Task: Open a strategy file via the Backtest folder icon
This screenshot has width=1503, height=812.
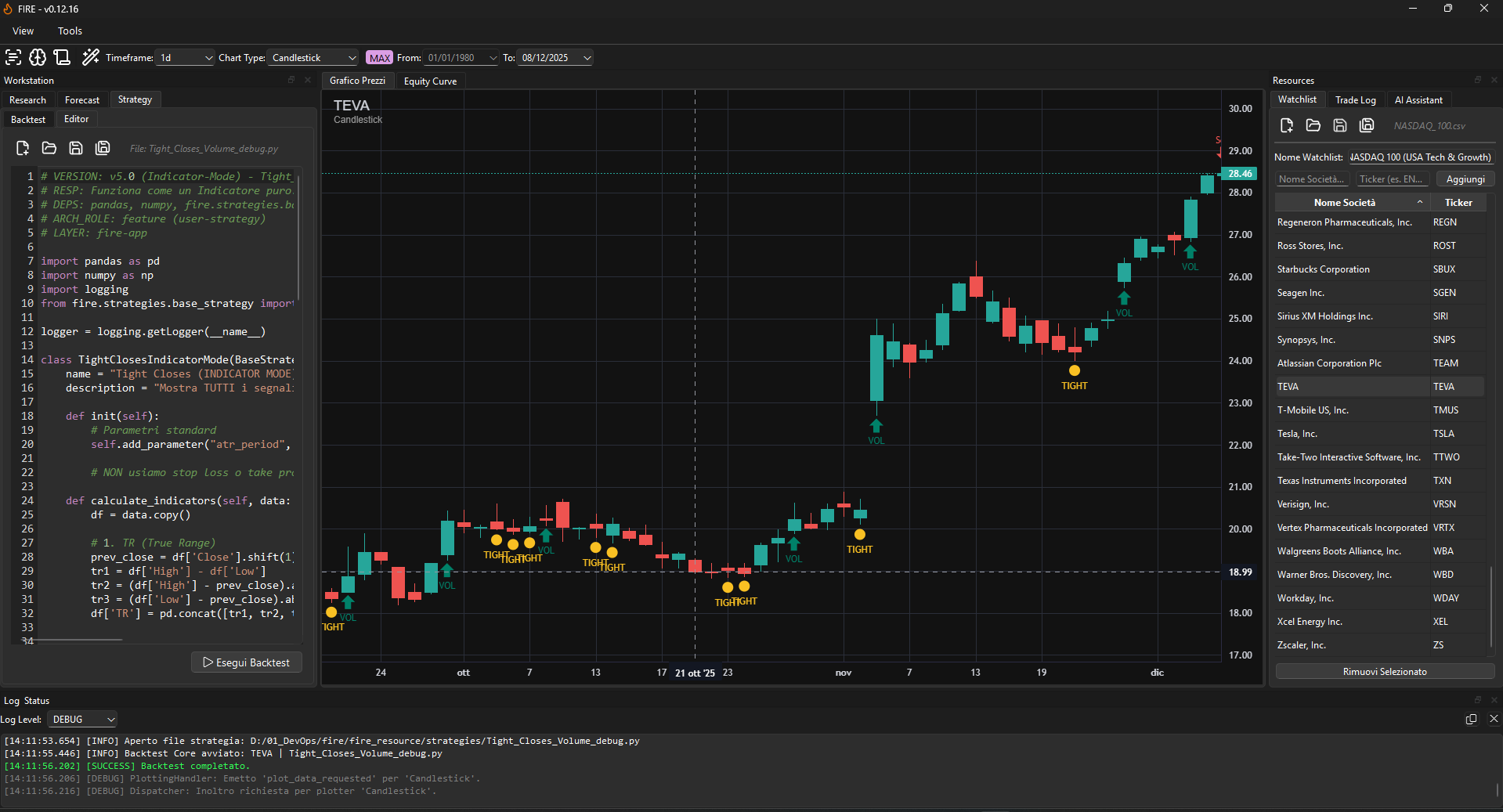Action: [49, 148]
